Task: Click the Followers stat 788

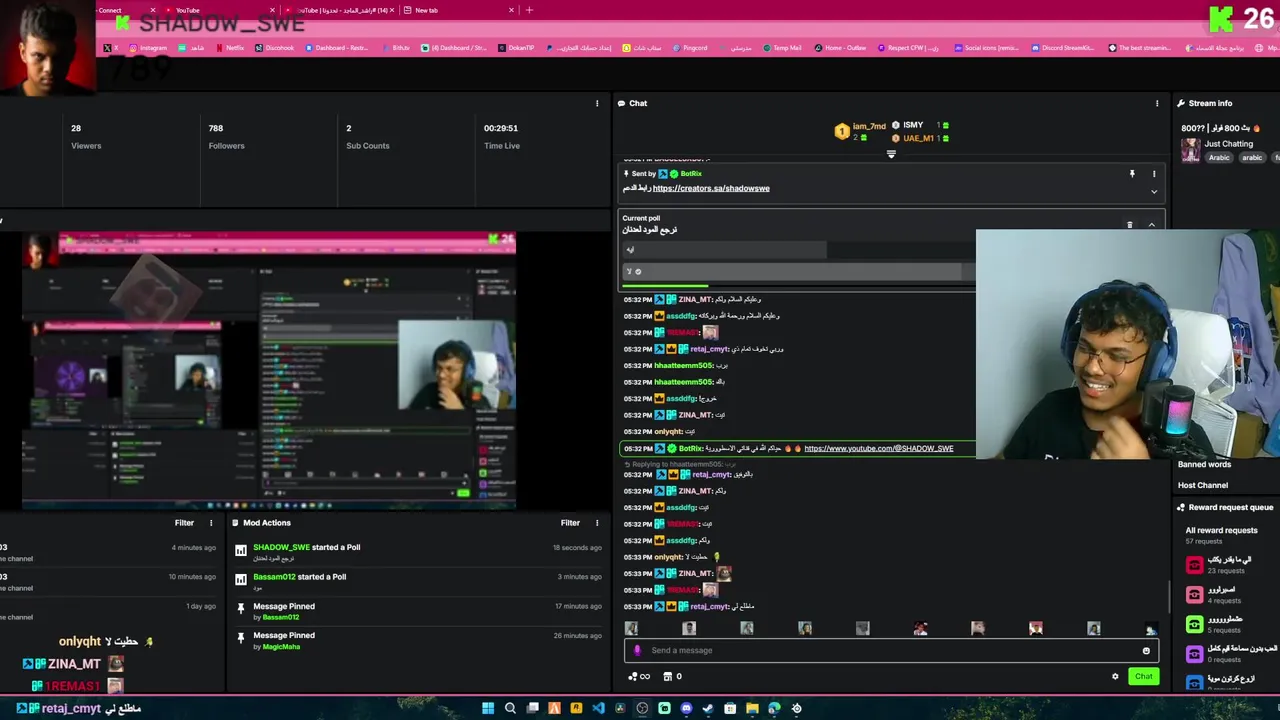Action: [x=226, y=136]
